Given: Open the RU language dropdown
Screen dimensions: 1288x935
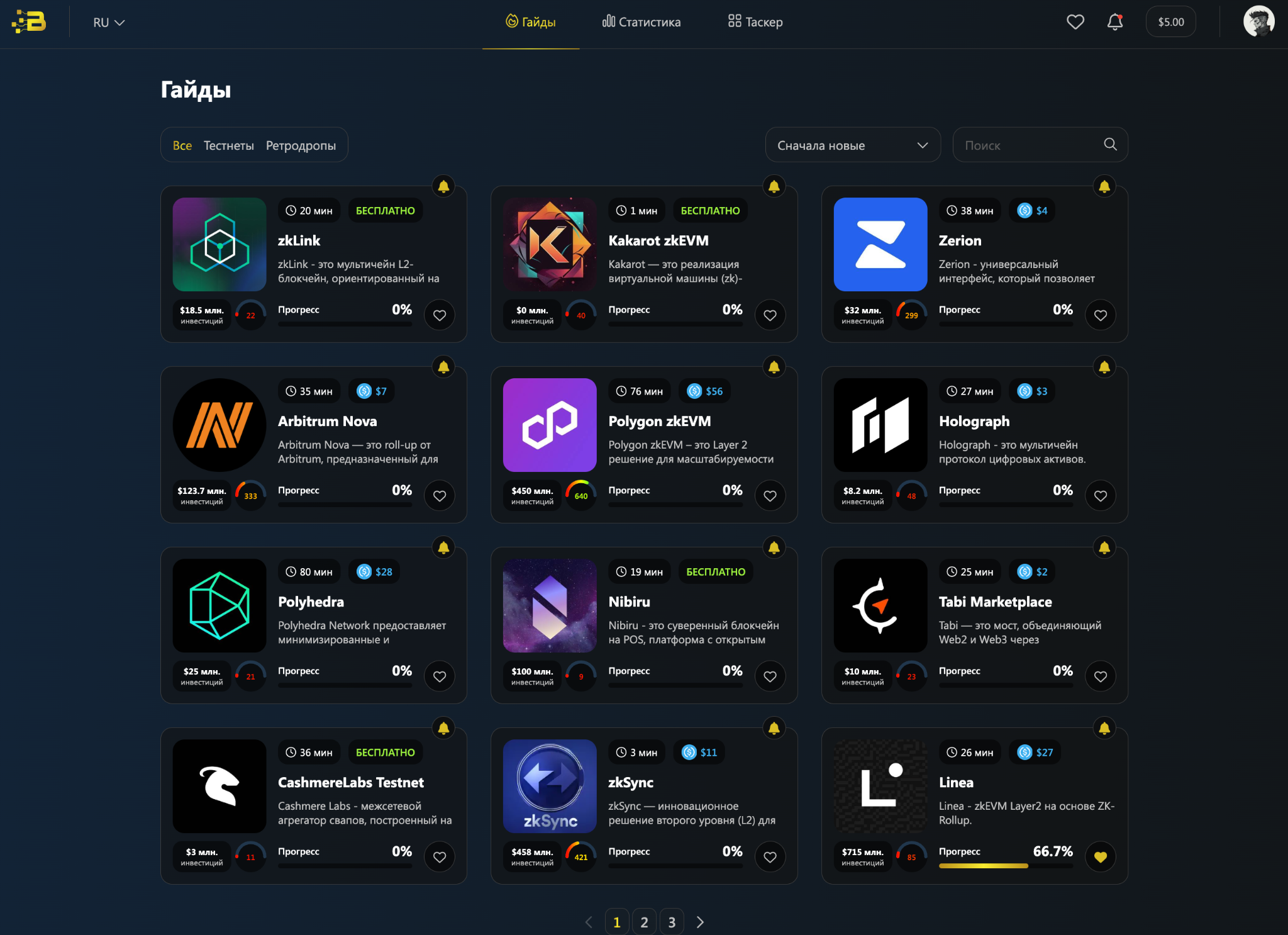Looking at the screenshot, I should (109, 23).
